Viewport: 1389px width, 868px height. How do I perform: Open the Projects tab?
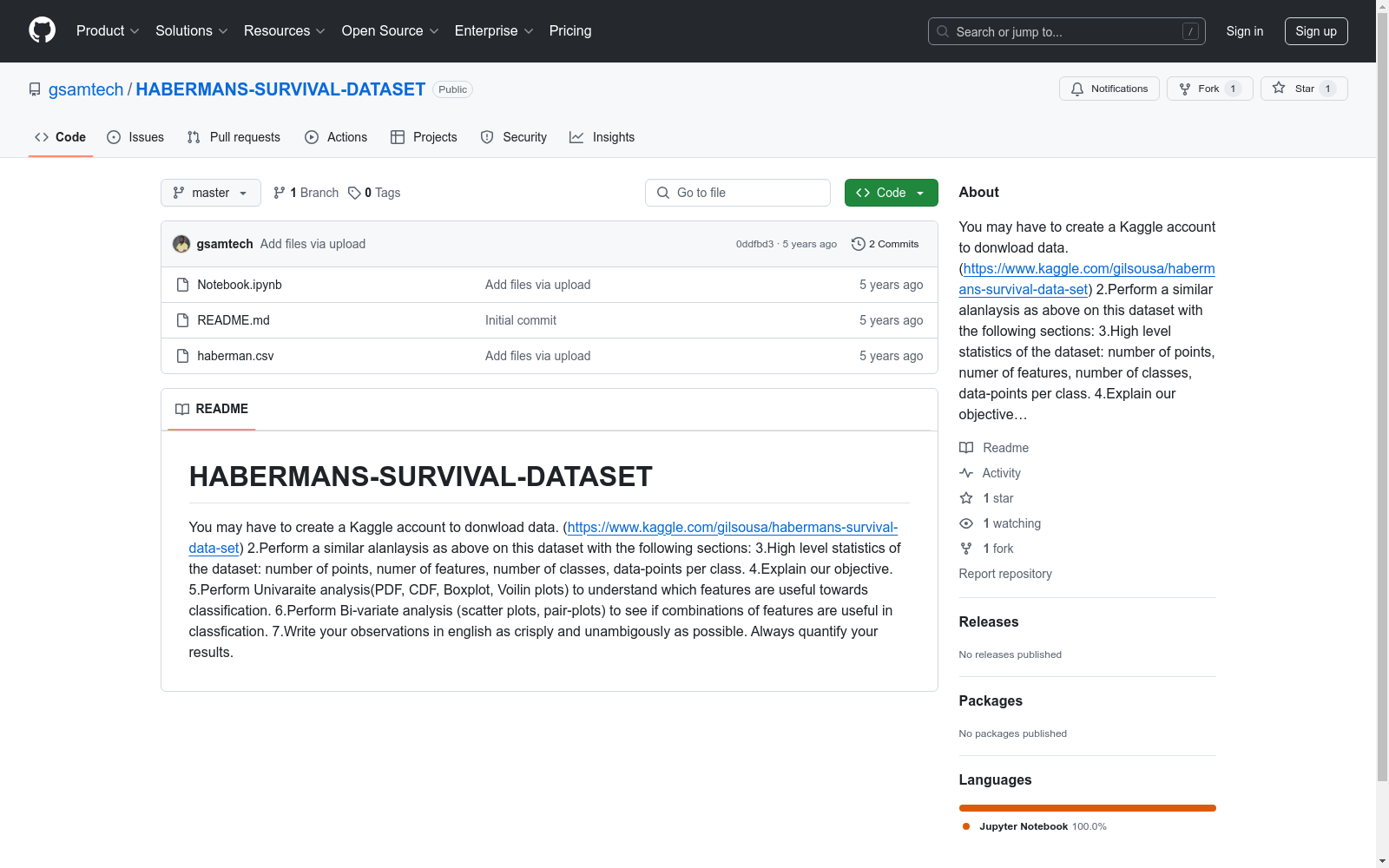[424, 137]
